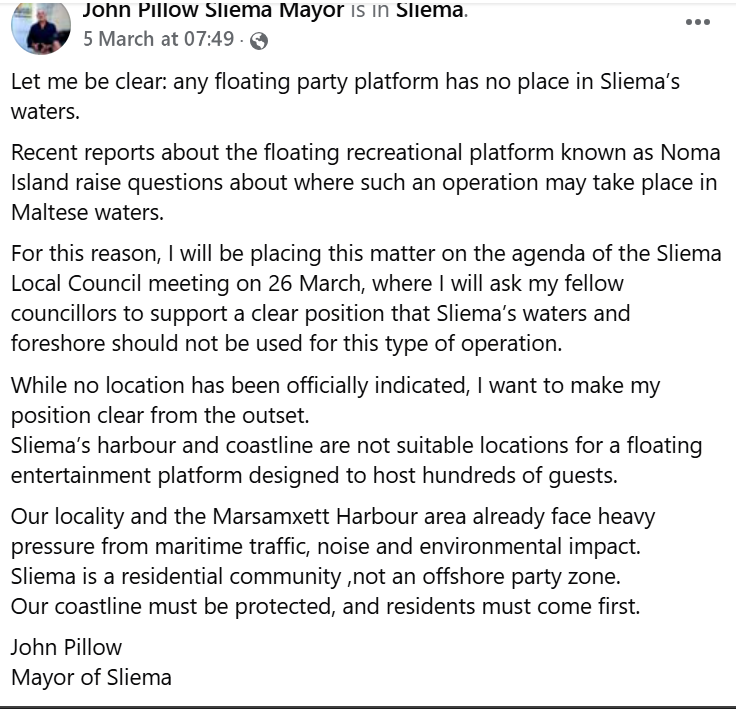Open John Pillow's profile picture
Screen dimensions: 736x709
(41, 26)
